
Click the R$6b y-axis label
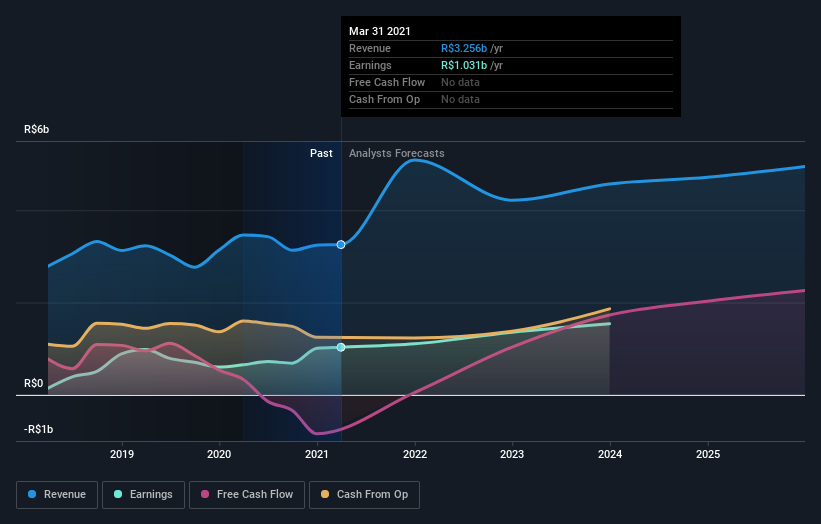37,129
